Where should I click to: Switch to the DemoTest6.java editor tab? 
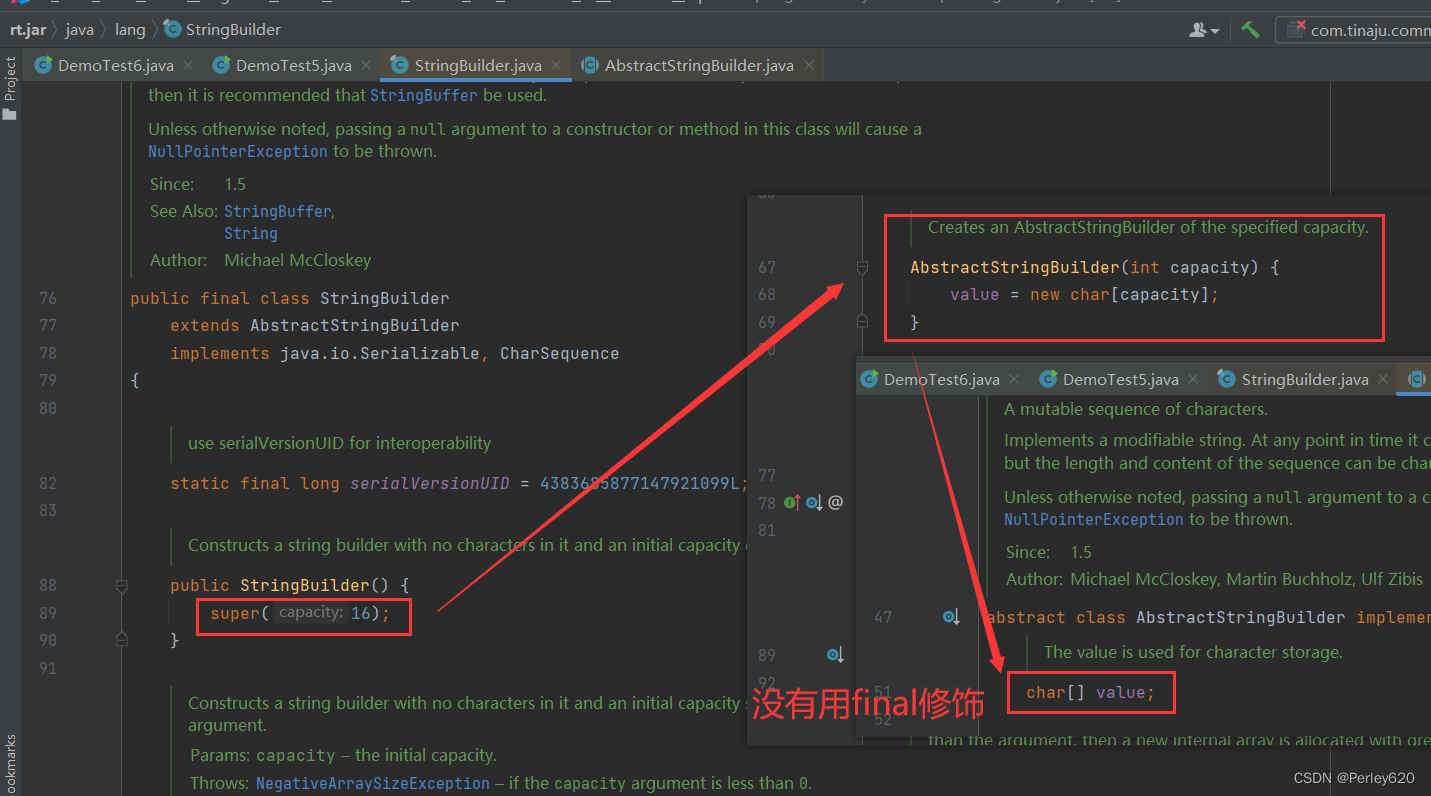(115, 65)
